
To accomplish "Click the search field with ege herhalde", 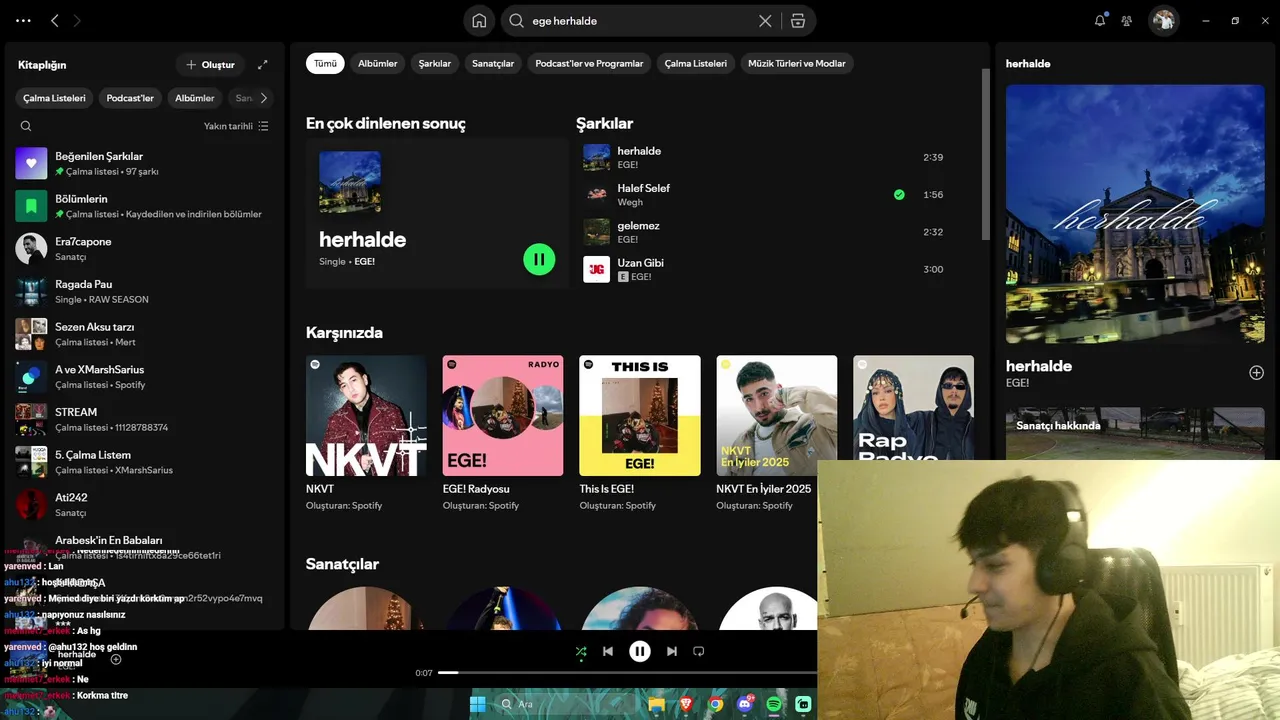I will 640,21.
